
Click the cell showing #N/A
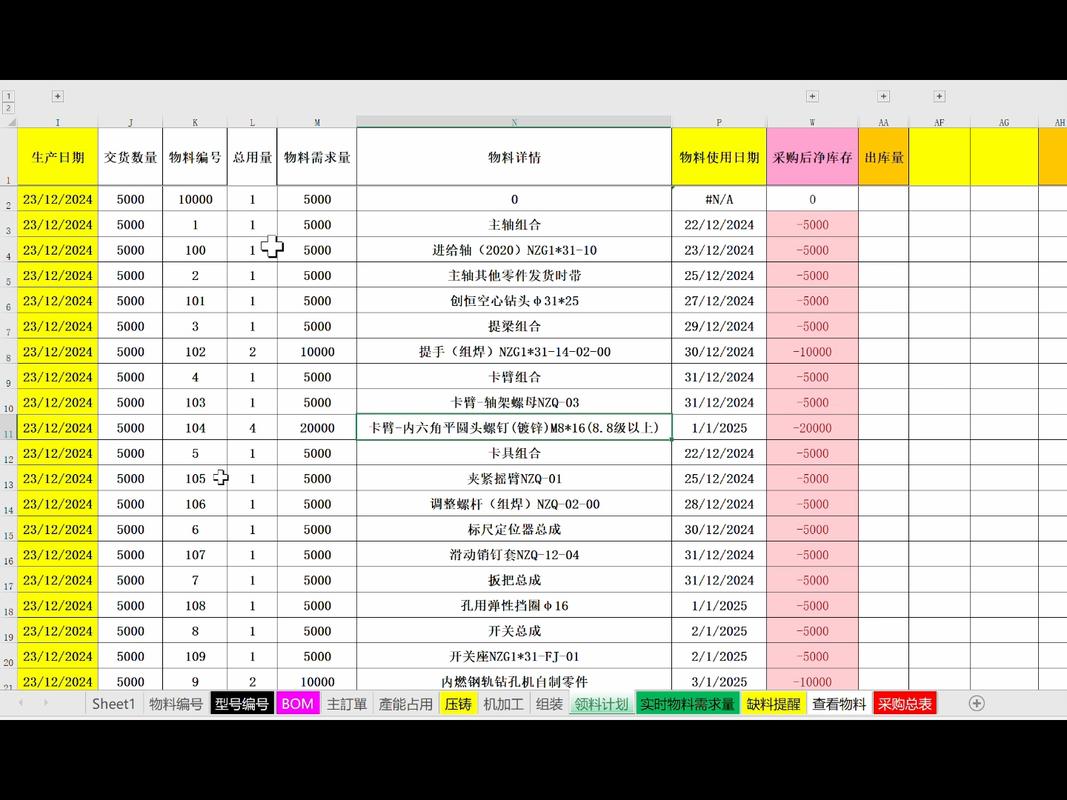click(x=719, y=198)
